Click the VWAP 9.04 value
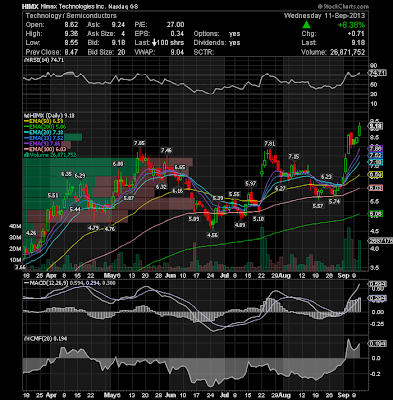The width and height of the screenshot is (393, 400). (177, 52)
